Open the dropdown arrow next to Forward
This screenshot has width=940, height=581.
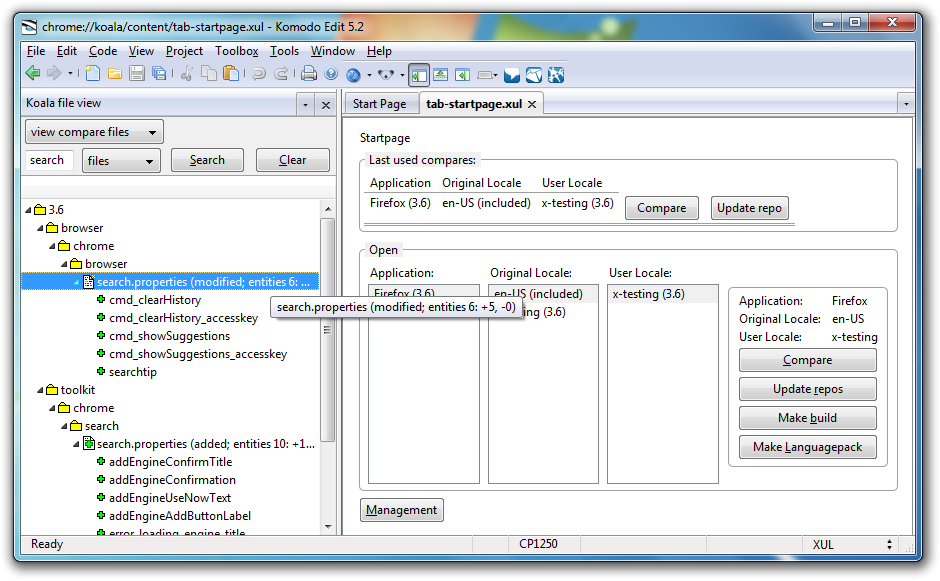70,74
